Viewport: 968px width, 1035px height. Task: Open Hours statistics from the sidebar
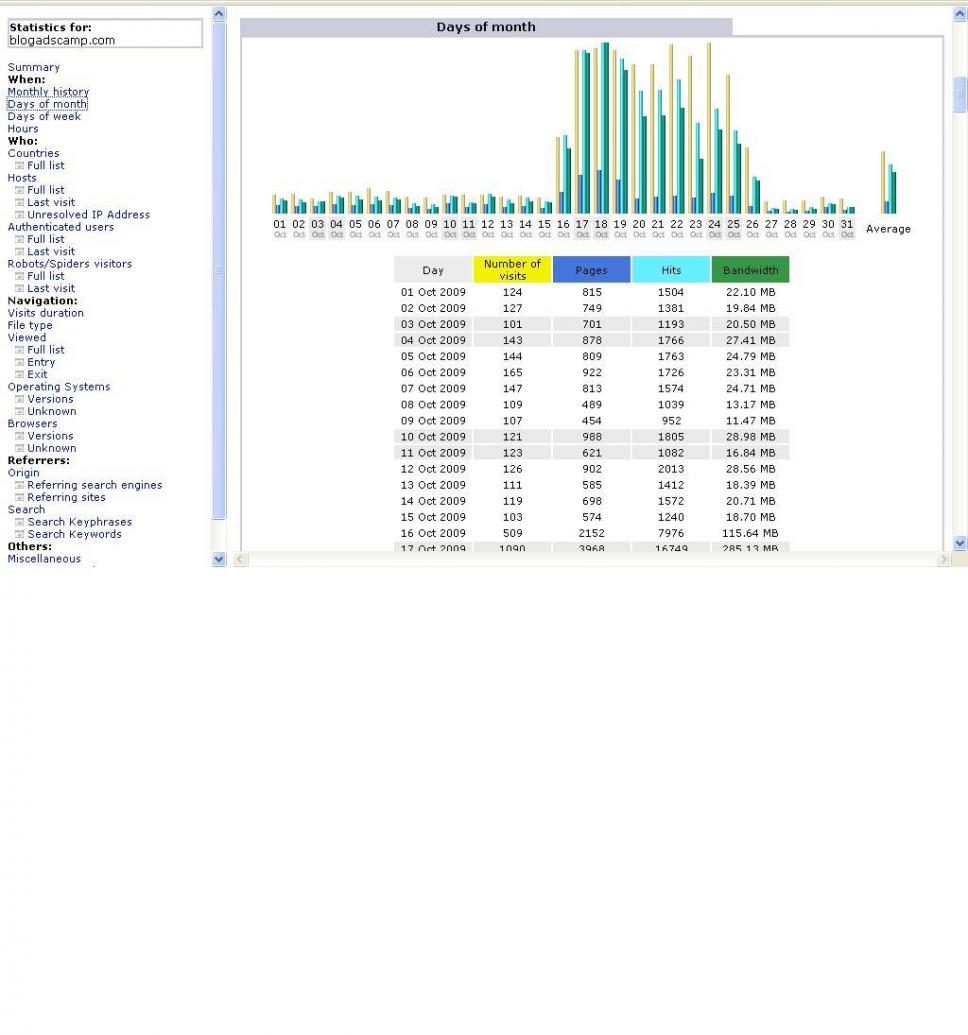coord(23,129)
